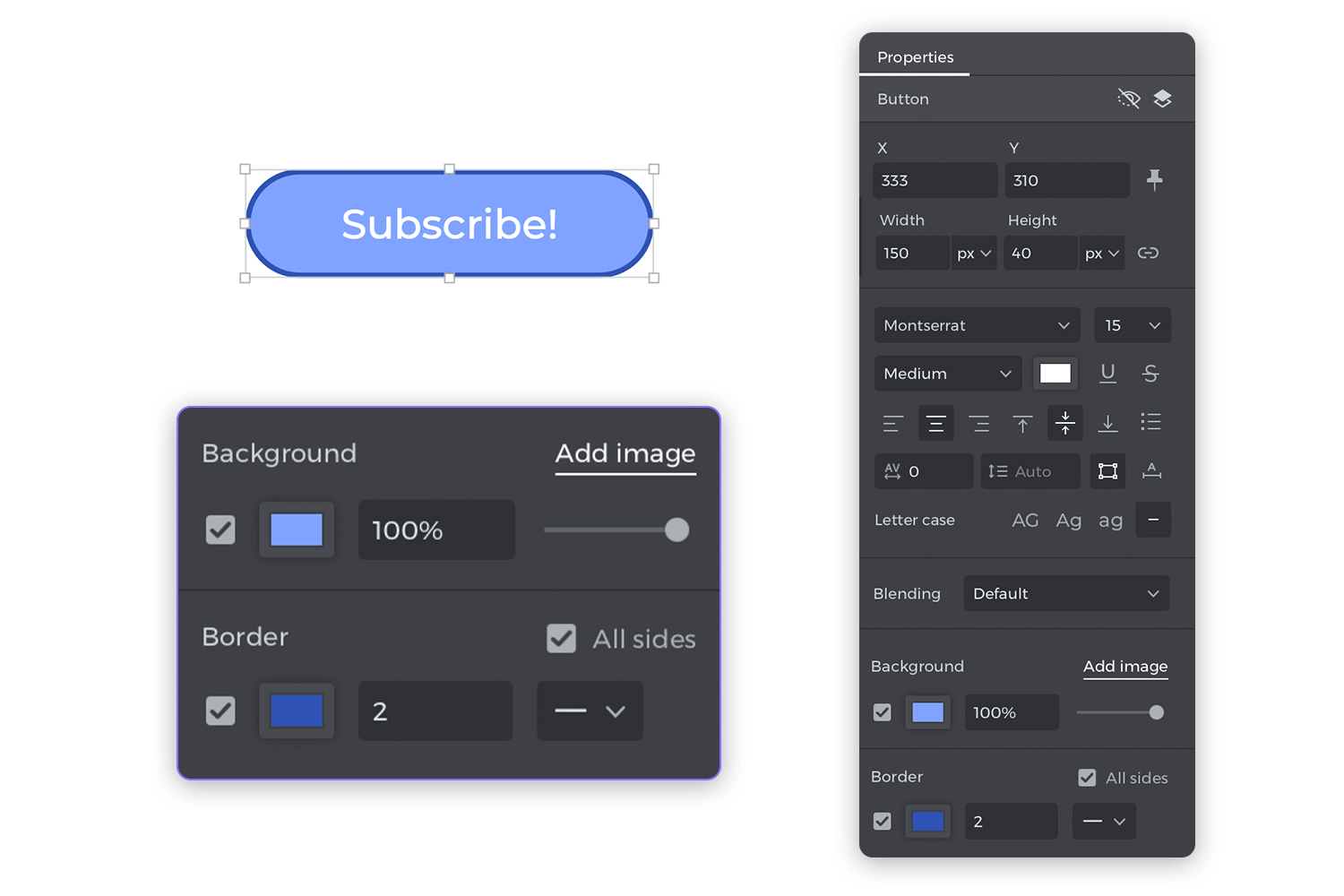Click Add image link in Properties panel

(1125, 667)
